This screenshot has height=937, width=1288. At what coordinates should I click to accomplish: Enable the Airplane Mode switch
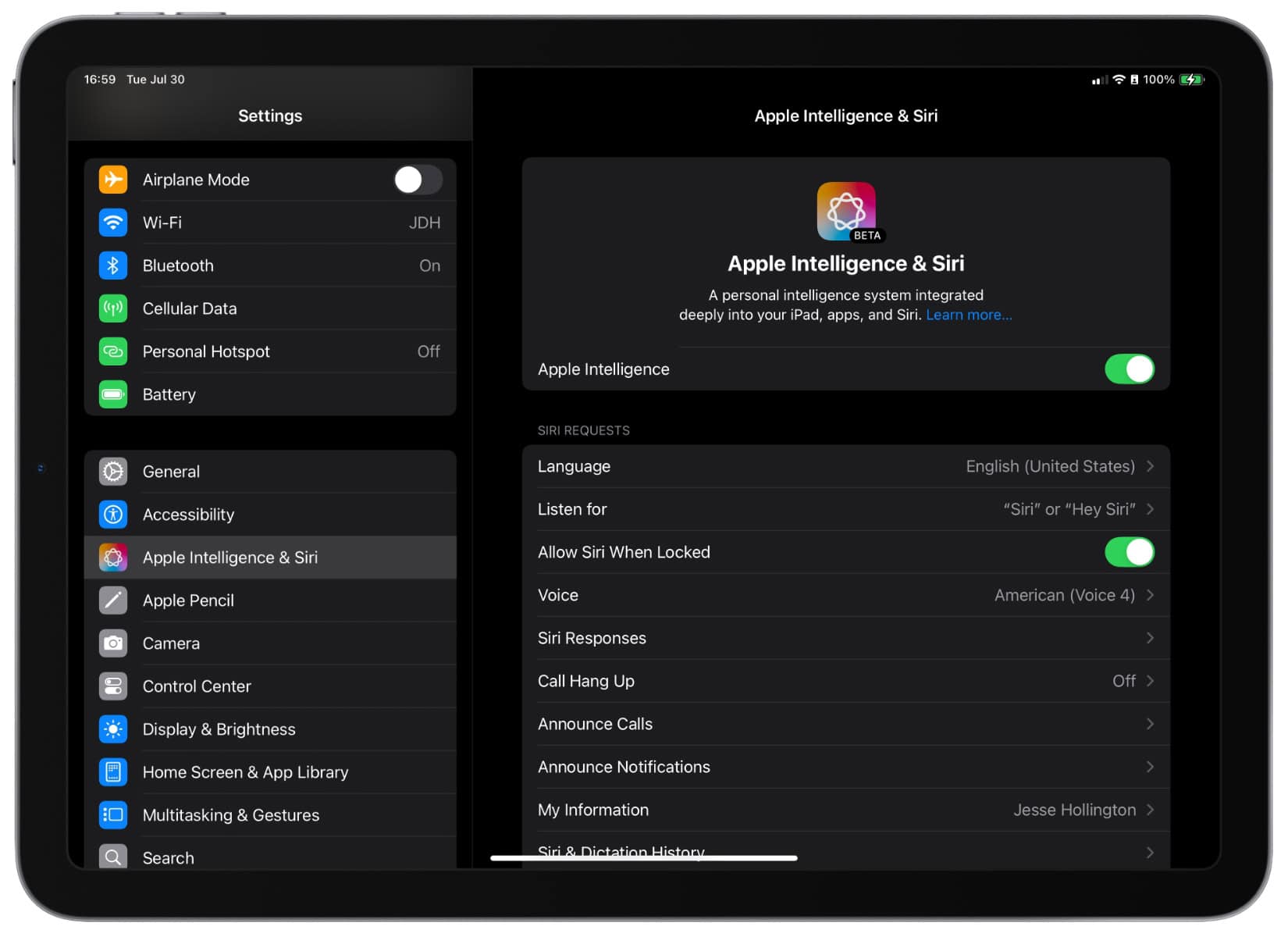[x=418, y=180]
